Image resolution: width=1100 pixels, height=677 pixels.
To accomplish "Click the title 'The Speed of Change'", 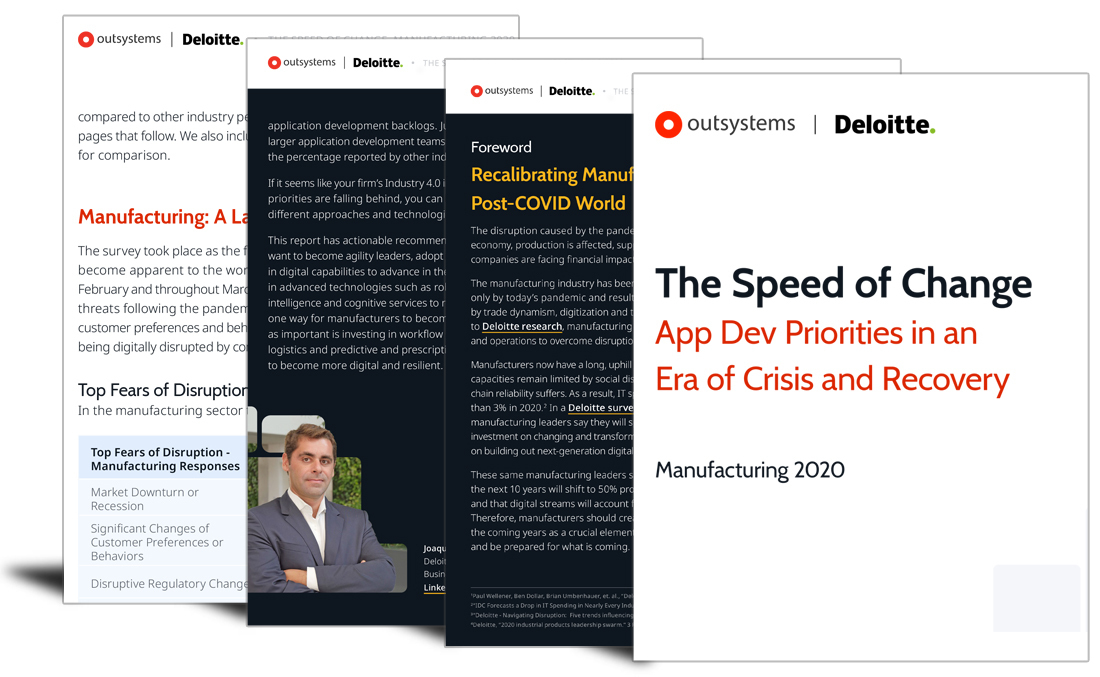I will (843, 285).
